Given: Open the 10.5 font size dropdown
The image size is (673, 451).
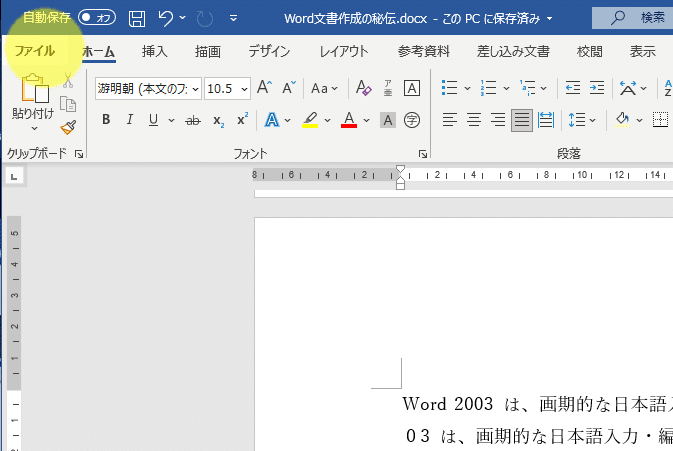Looking at the screenshot, I should pos(244,89).
